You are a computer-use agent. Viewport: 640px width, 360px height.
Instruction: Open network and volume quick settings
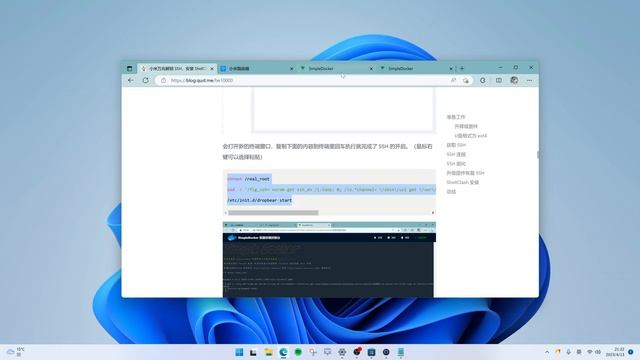(x=594, y=352)
